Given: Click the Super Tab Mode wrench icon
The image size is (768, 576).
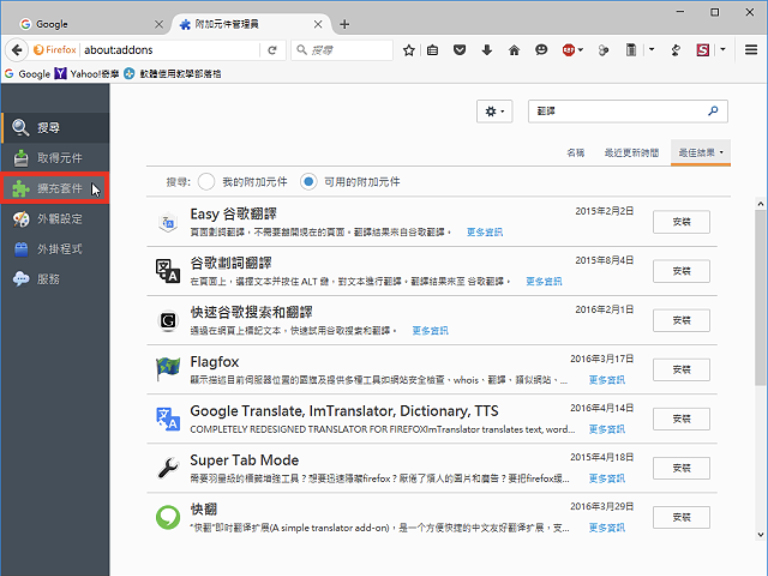Looking at the screenshot, I should 168,468.
